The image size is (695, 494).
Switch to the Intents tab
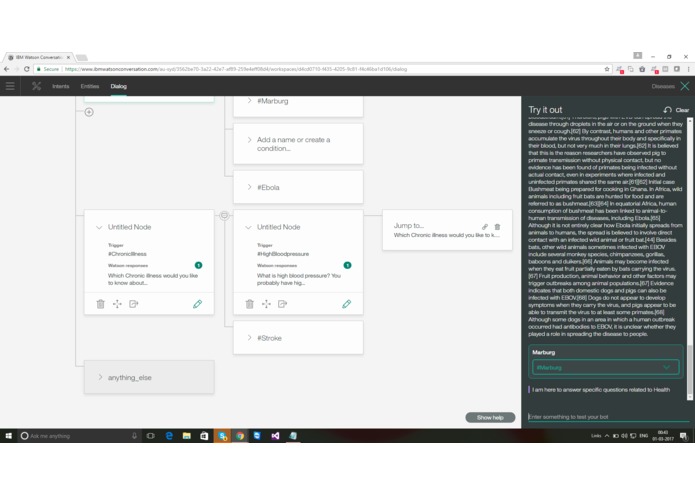coord(61,86)
